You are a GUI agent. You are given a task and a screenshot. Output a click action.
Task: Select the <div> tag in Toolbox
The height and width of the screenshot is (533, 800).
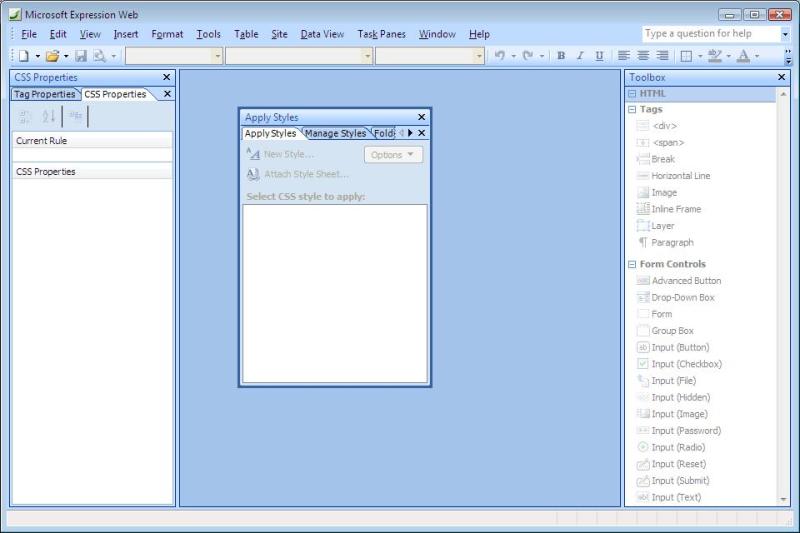coord(665,125)
